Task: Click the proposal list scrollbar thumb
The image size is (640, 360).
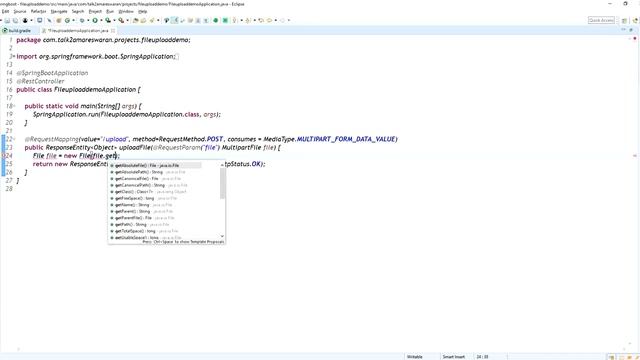Action: pyautogui.click(x=222, y=183)
